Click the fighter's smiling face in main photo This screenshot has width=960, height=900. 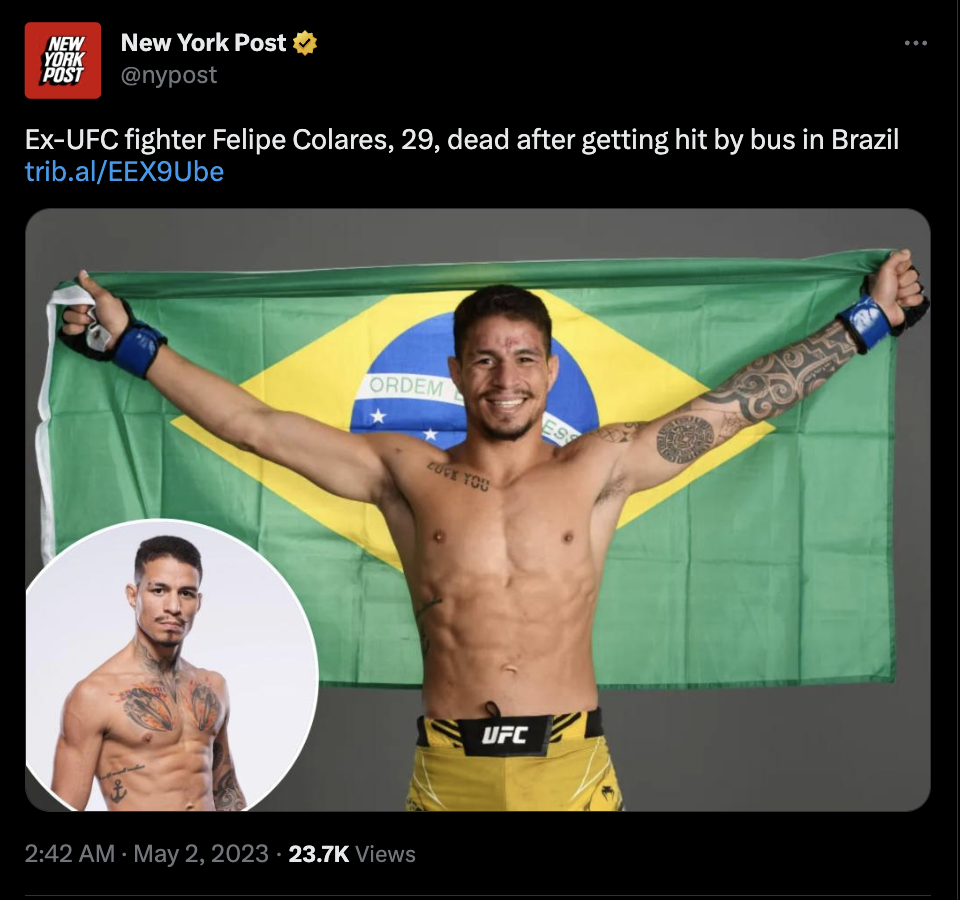503,367
